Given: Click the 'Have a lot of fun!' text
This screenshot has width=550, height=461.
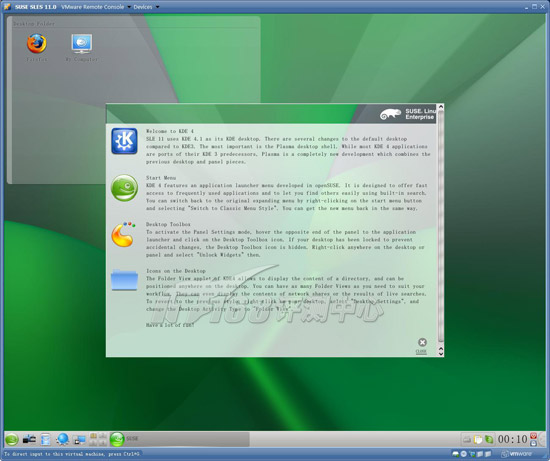Looking at the screenshot, I should pos(170,325).
